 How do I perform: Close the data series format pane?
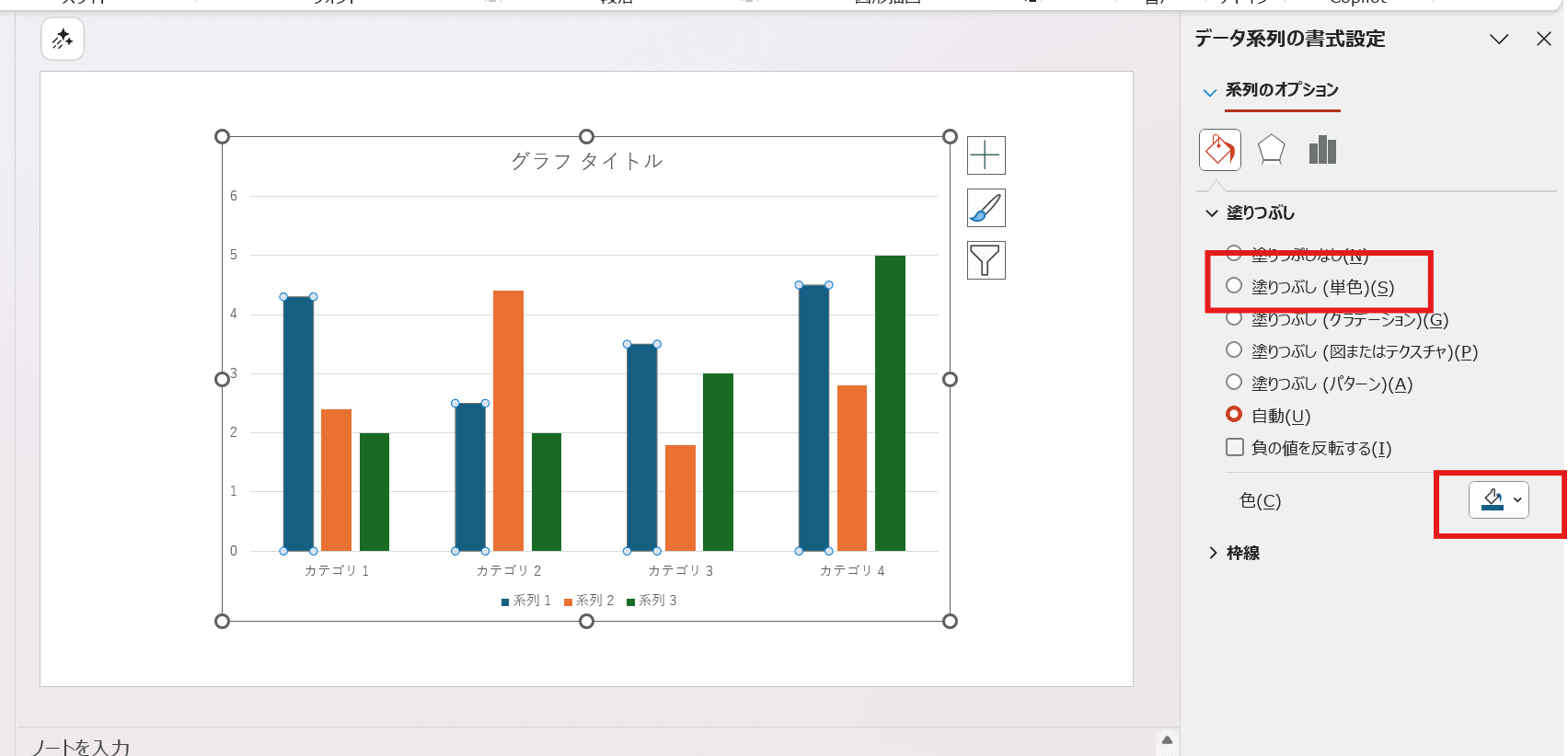1543,39
